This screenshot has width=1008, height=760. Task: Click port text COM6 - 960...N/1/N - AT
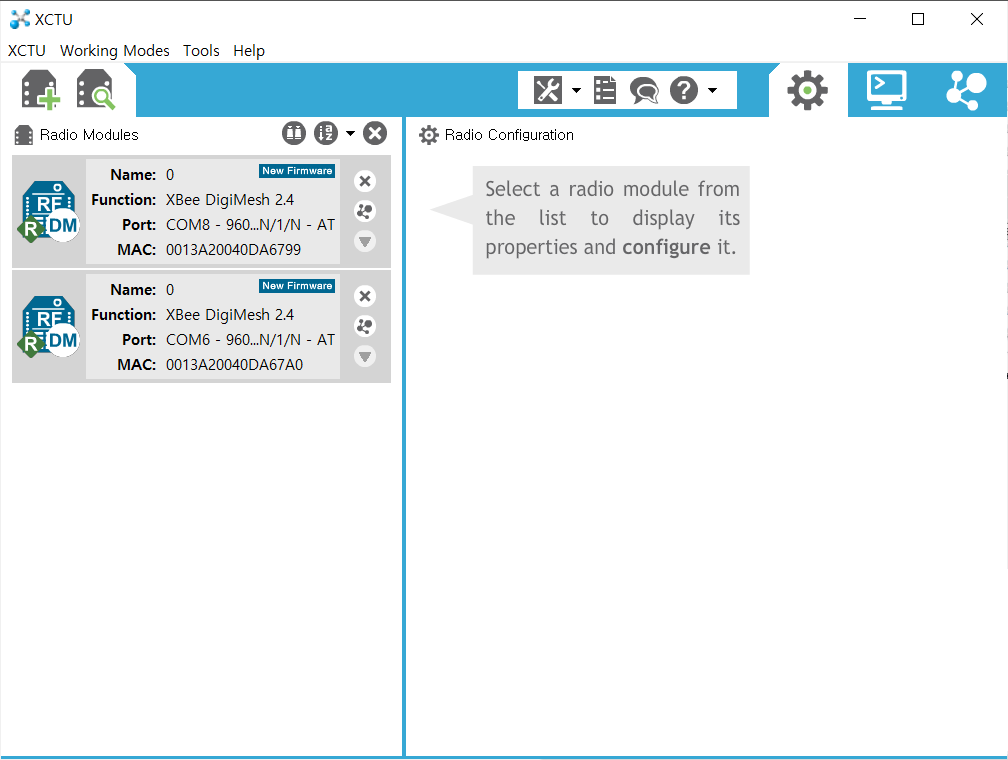click(251, 339)
